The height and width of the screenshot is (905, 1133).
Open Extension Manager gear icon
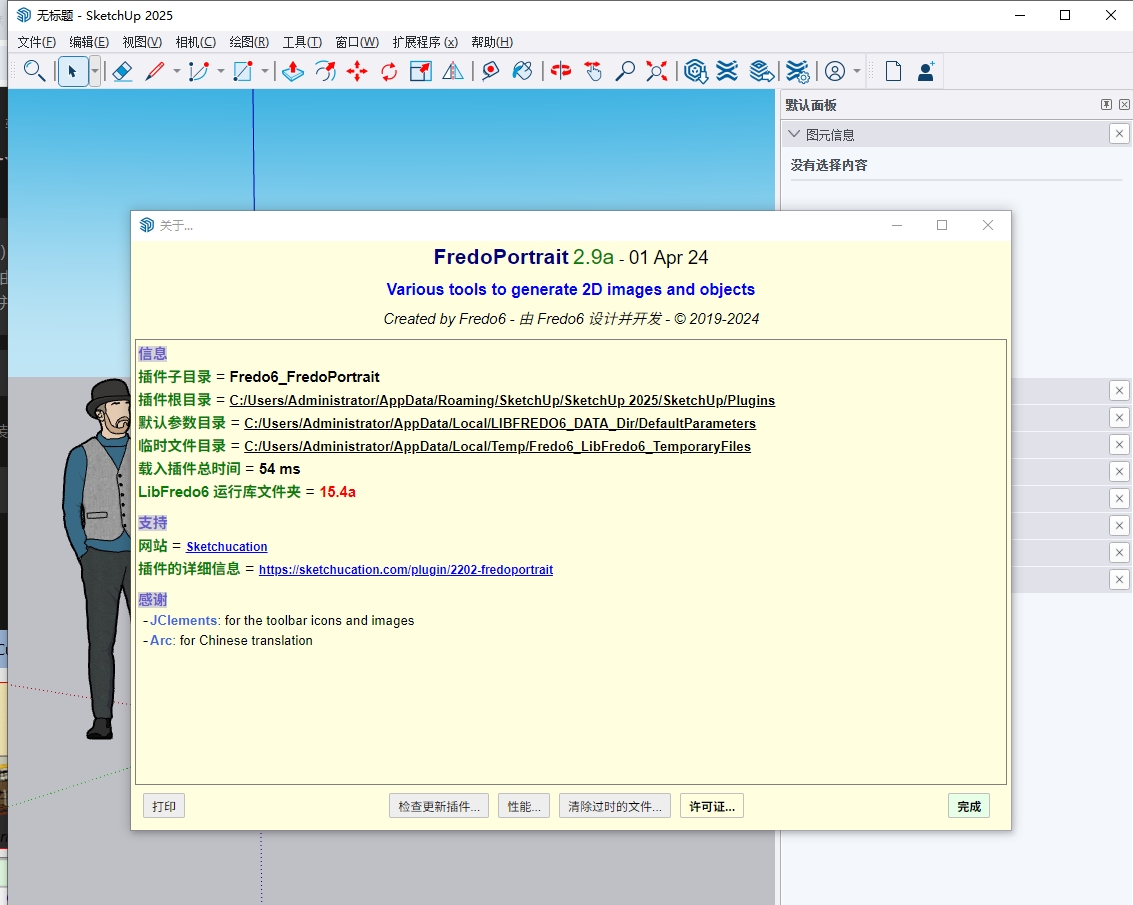click(x=797, y=71)
